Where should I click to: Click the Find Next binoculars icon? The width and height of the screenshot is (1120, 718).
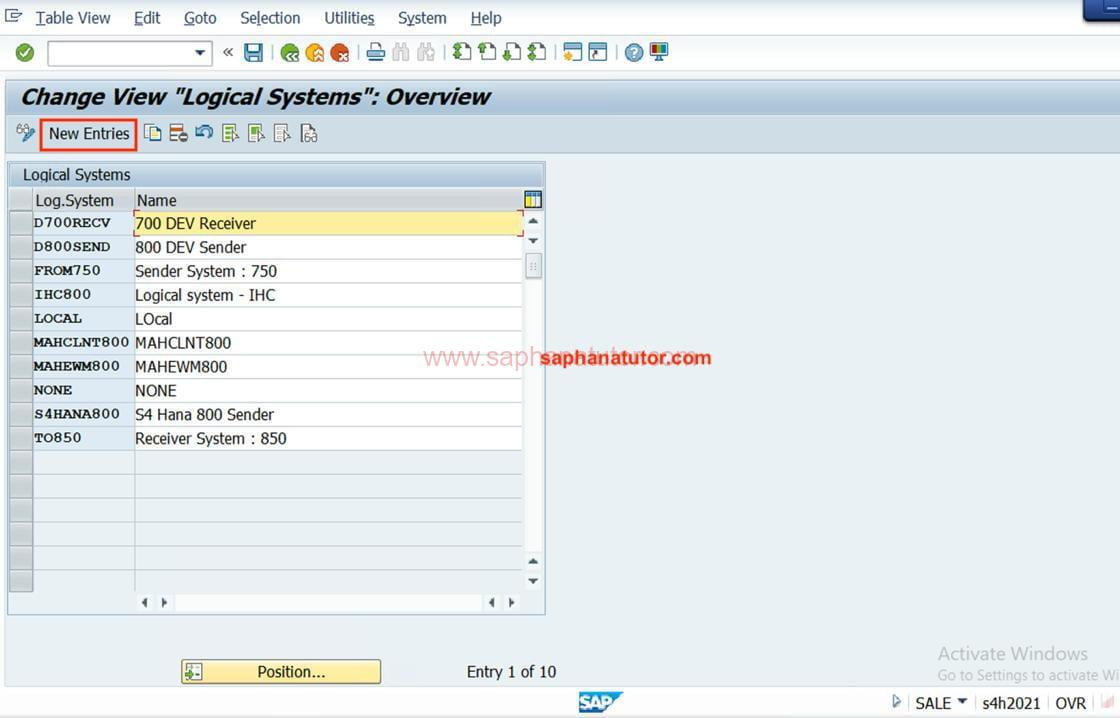point(426,52)
